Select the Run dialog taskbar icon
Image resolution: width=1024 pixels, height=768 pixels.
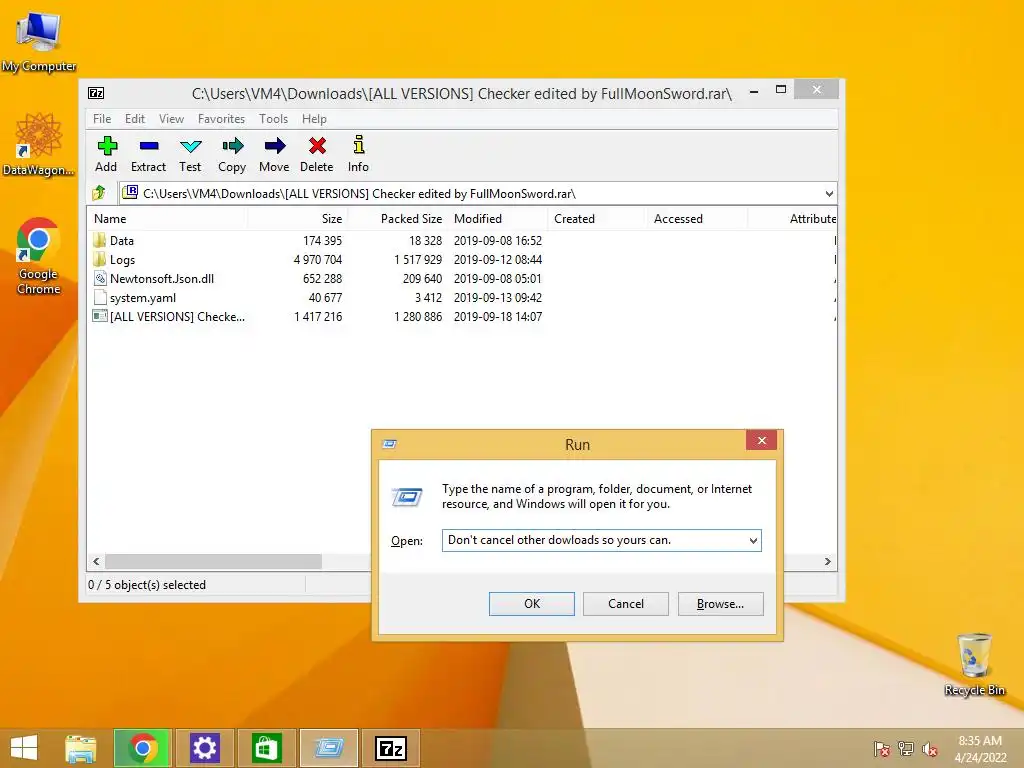point(328,748)
